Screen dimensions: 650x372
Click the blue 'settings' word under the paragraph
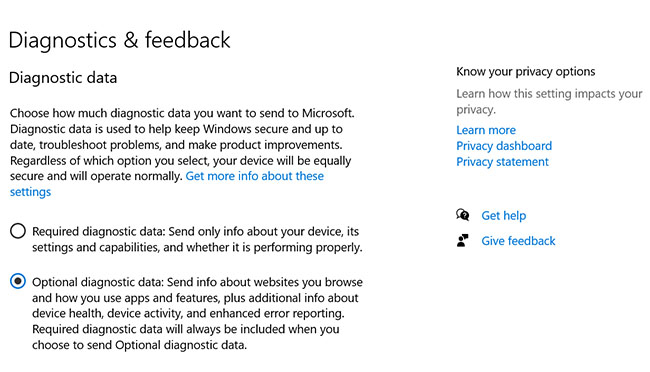30,192
